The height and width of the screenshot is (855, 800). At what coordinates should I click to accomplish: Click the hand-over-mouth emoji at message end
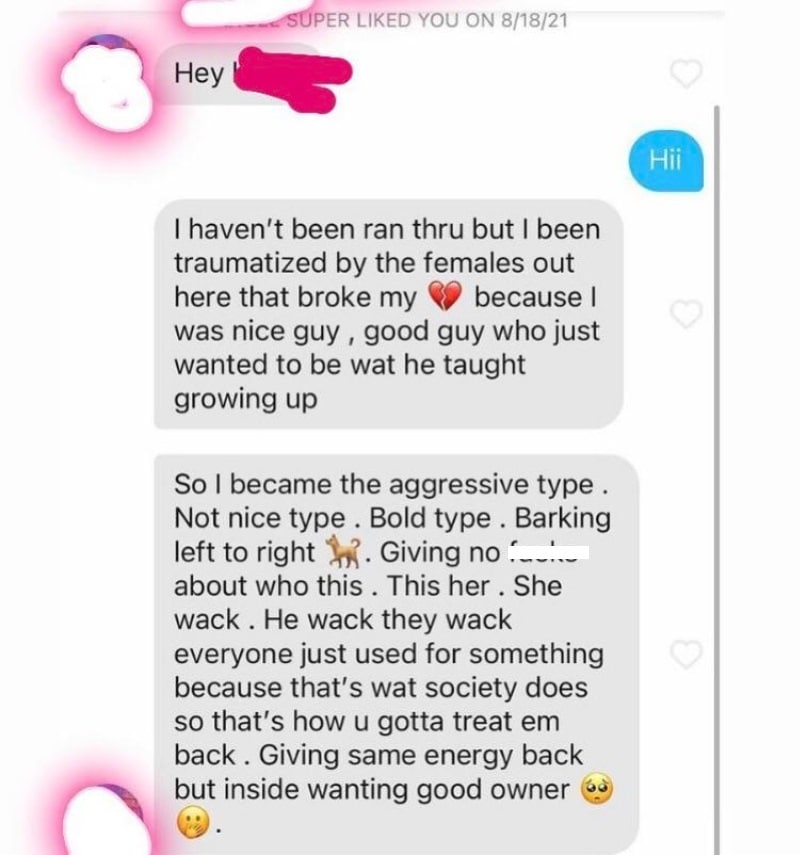click(x=193, y=822)
